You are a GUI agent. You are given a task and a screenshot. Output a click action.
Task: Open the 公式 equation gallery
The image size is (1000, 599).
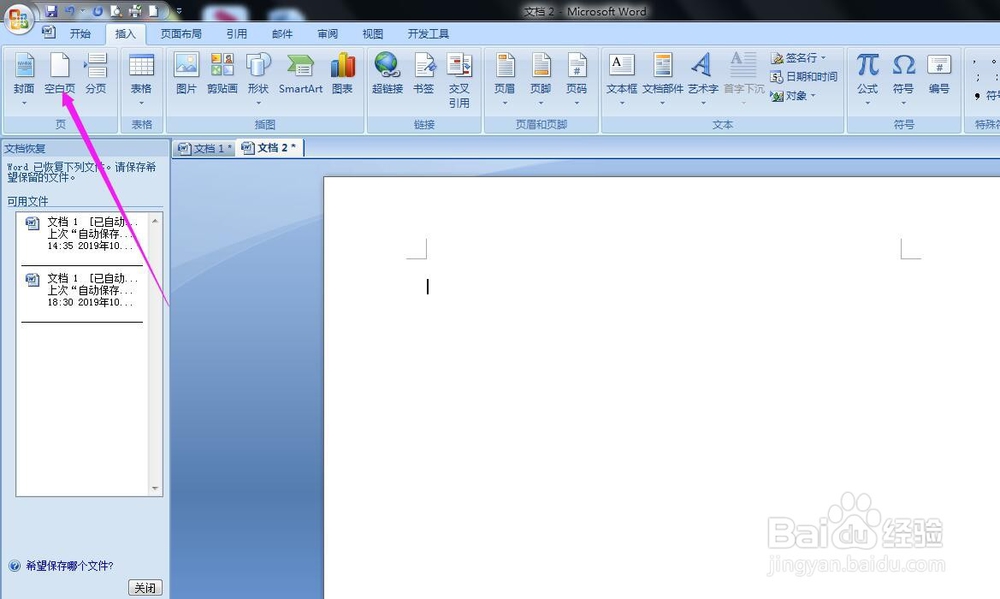coord(867,78)
